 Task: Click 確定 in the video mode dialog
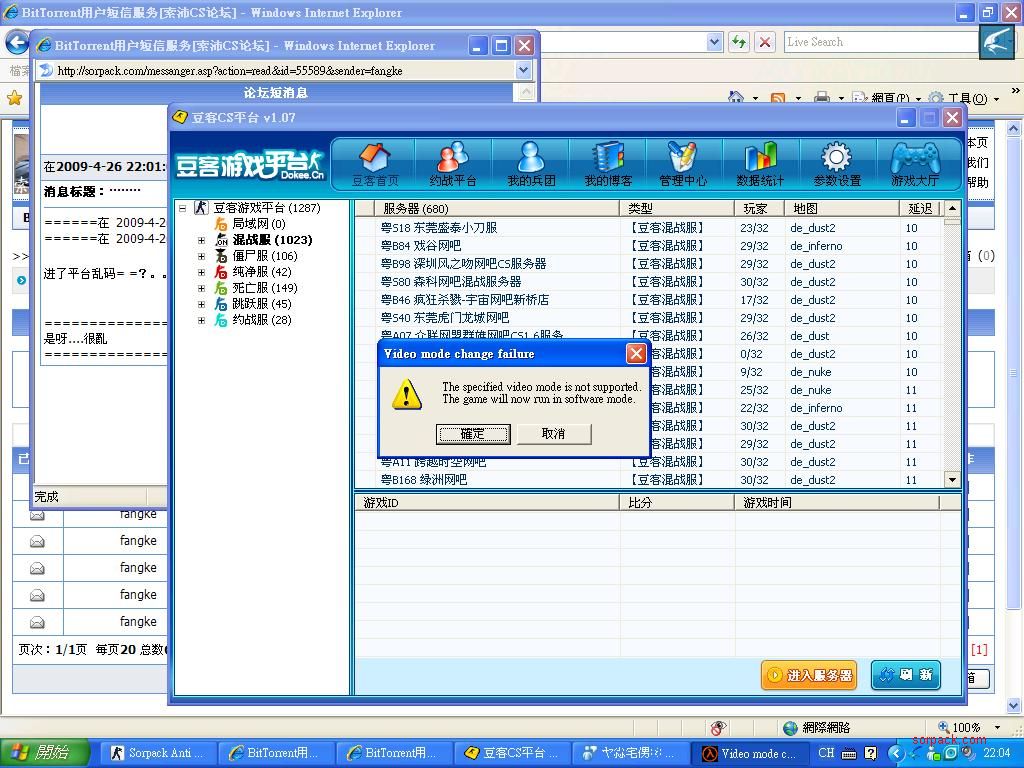pos(473,434)
